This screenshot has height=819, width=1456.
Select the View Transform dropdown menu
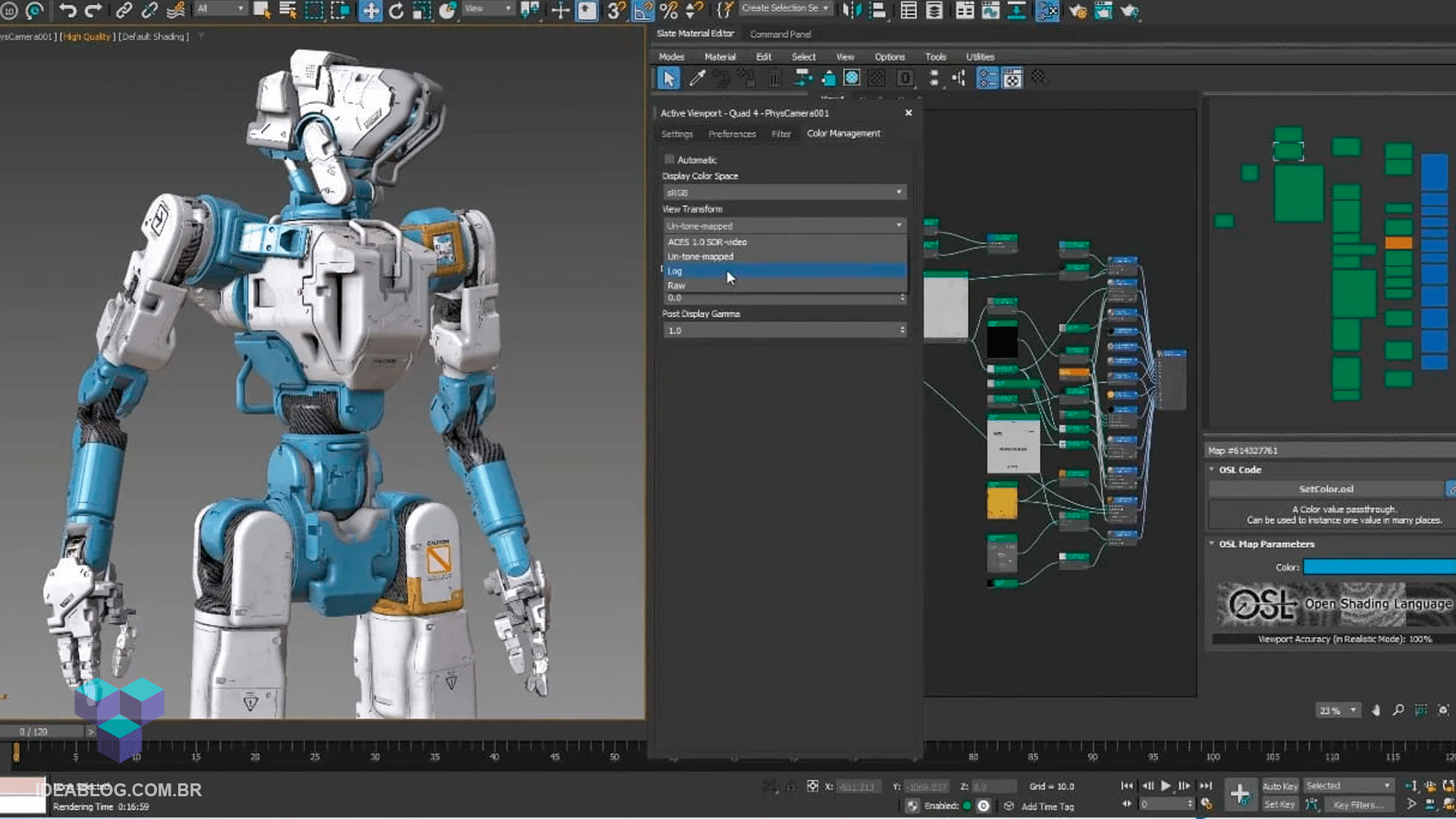pos(783,225)
